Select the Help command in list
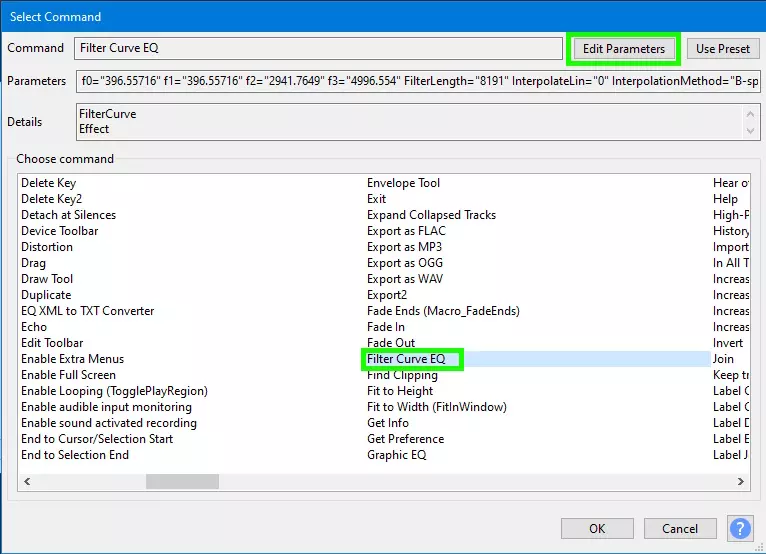The height and width of the screenshot is (554, 766). [725, 199]
